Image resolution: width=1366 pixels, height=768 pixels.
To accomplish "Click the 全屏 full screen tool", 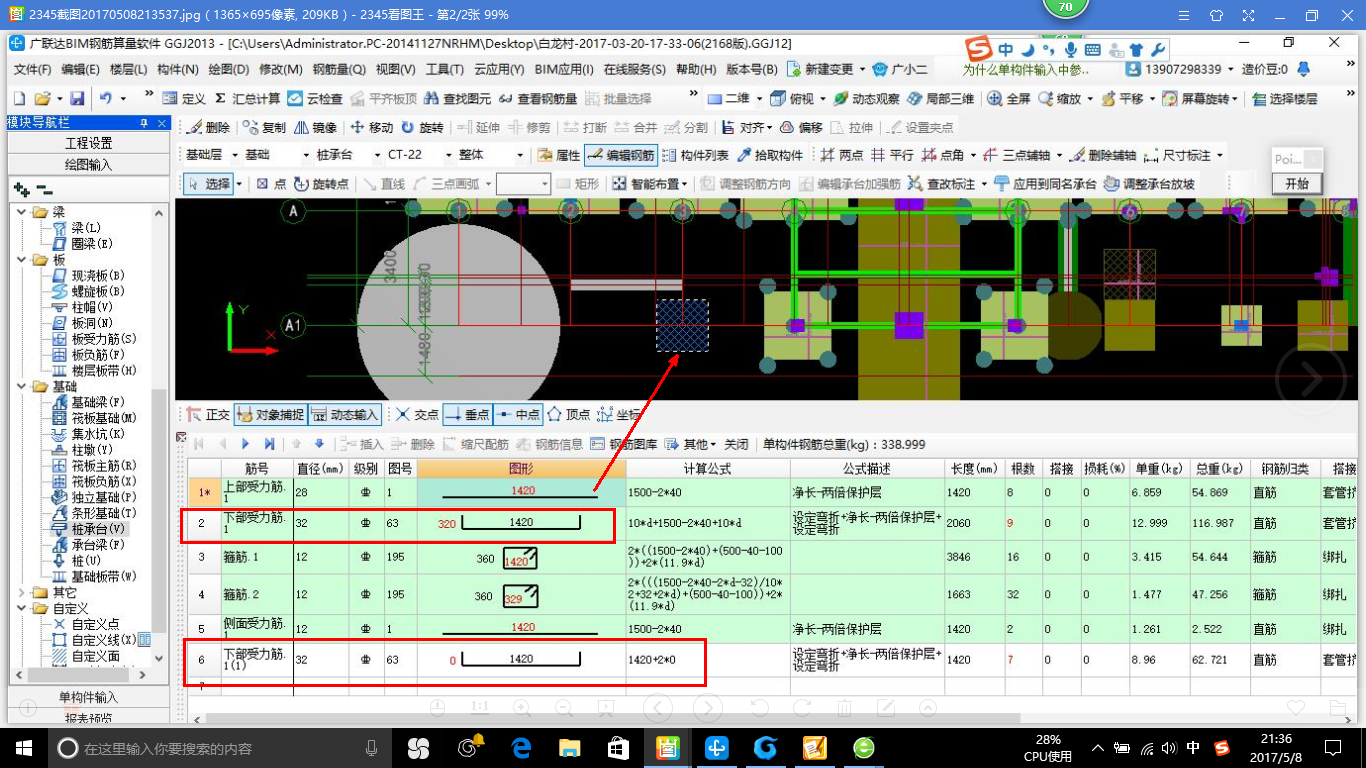I will 1009,99.
